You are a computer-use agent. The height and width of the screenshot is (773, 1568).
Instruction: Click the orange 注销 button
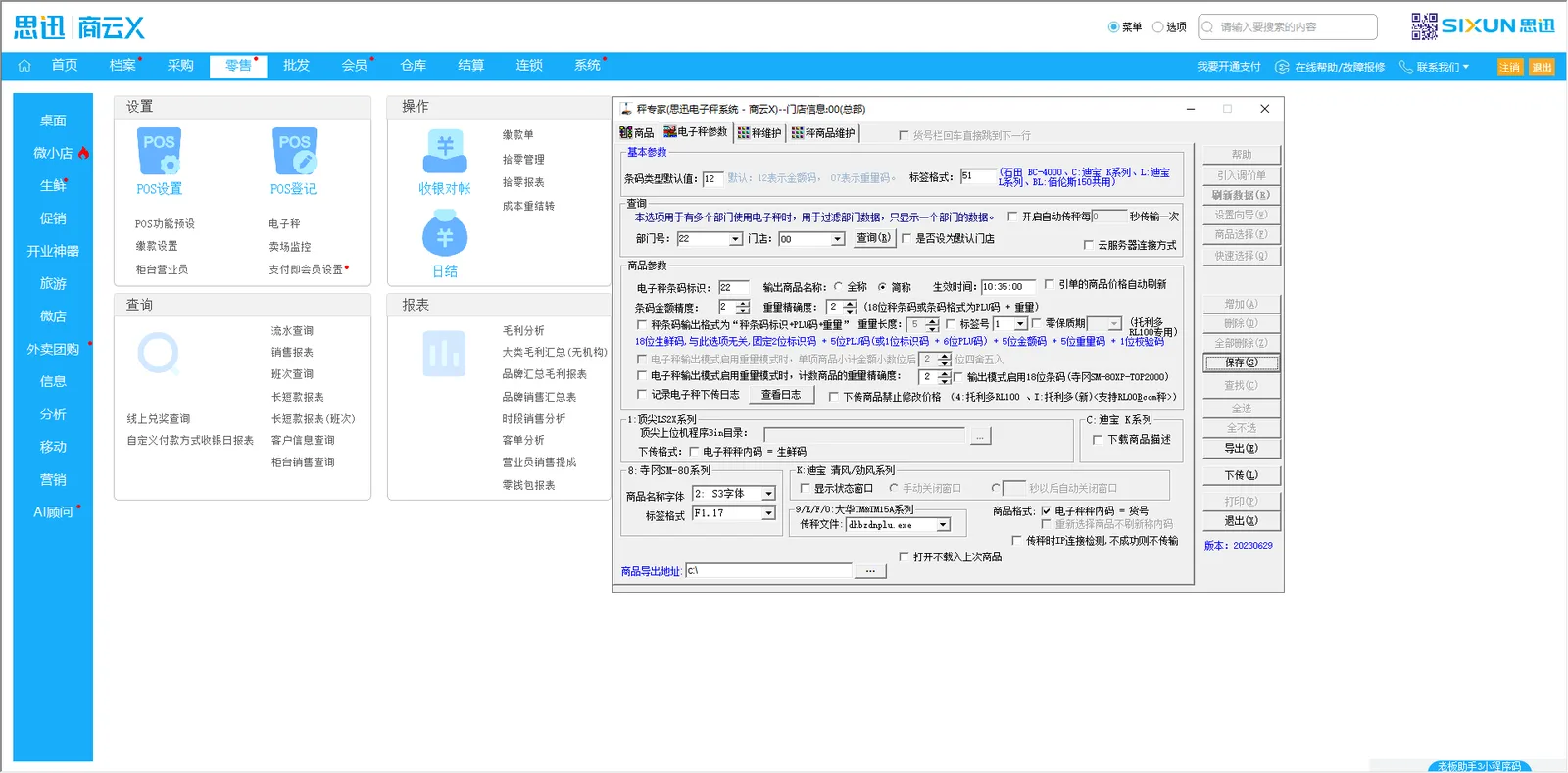point(1509,67)
